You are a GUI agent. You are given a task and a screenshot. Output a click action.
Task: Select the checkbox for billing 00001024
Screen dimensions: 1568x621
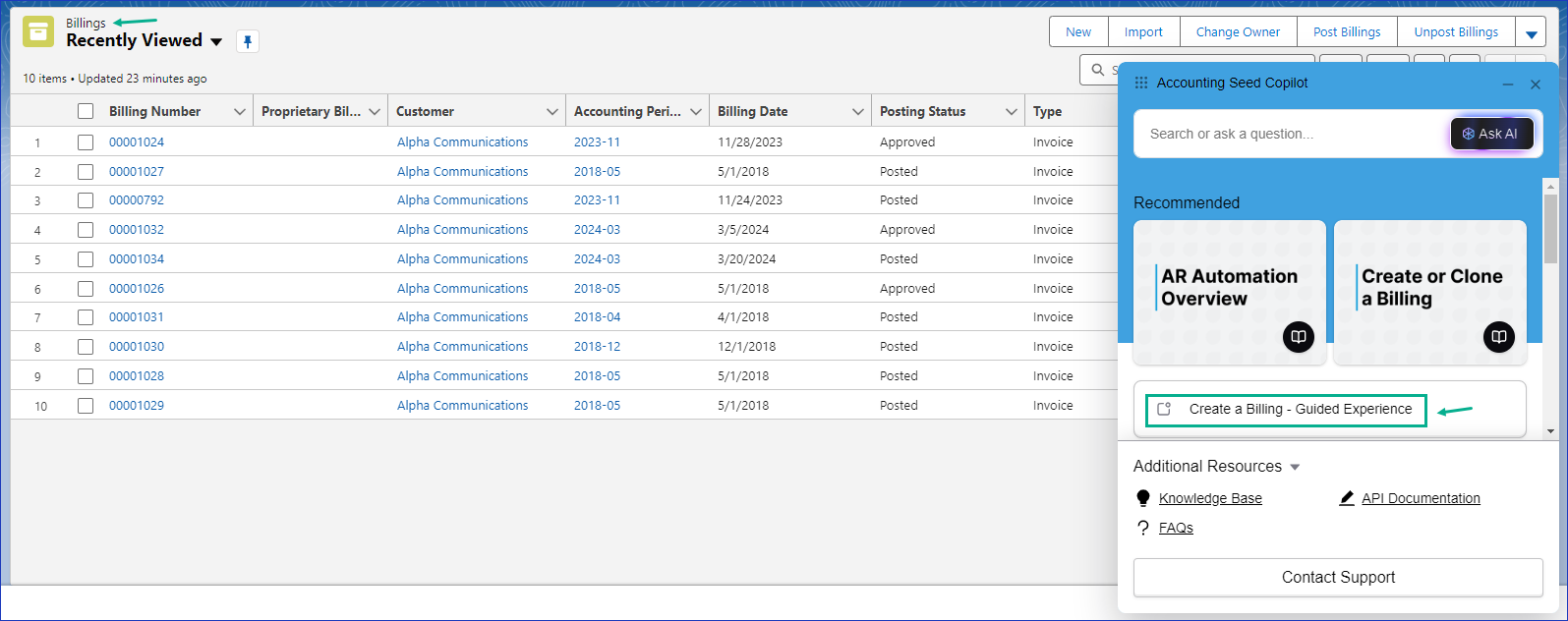pos(86,142)
